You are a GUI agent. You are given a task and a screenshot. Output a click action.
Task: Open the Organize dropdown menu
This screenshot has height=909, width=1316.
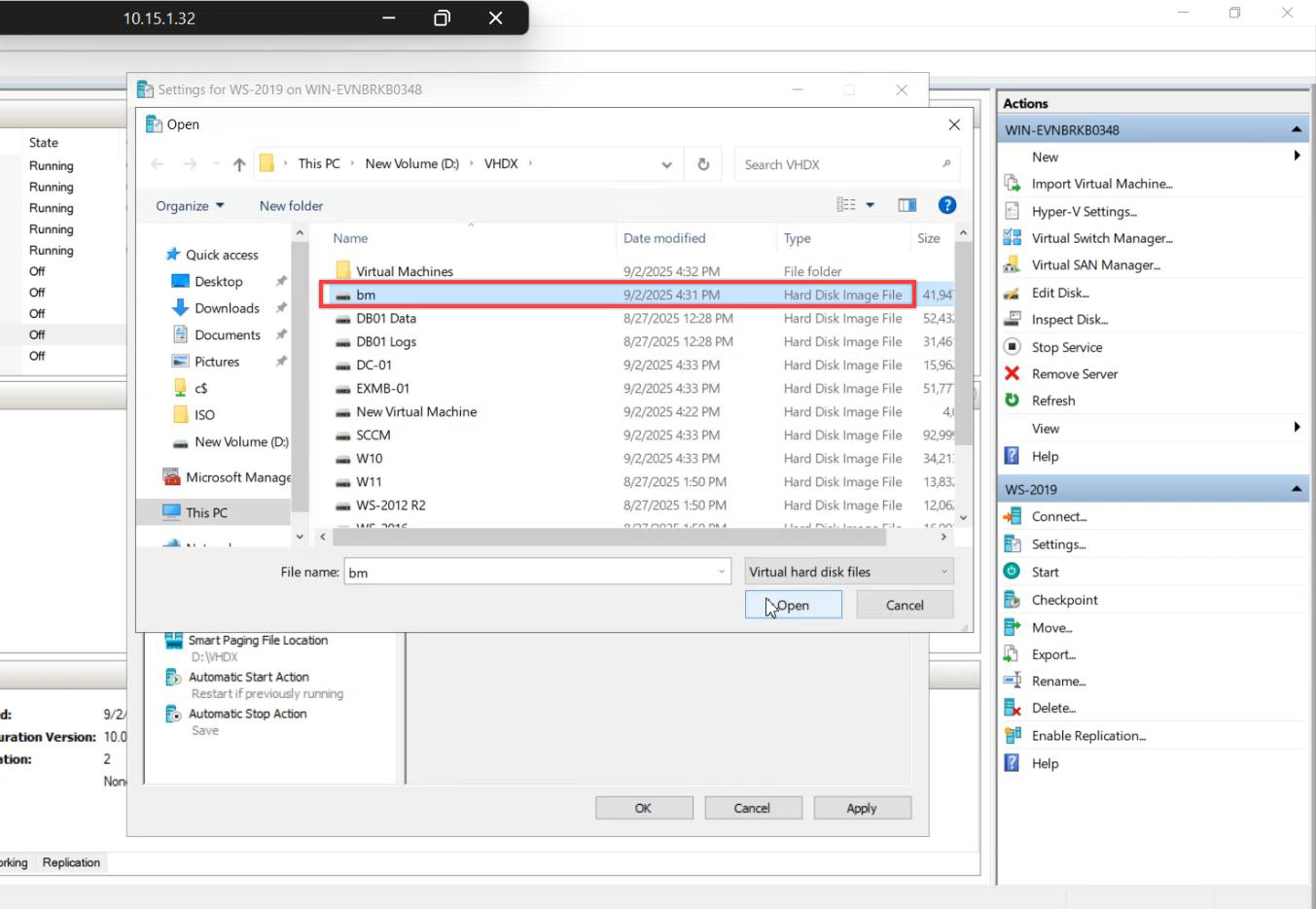coord(190,205)
